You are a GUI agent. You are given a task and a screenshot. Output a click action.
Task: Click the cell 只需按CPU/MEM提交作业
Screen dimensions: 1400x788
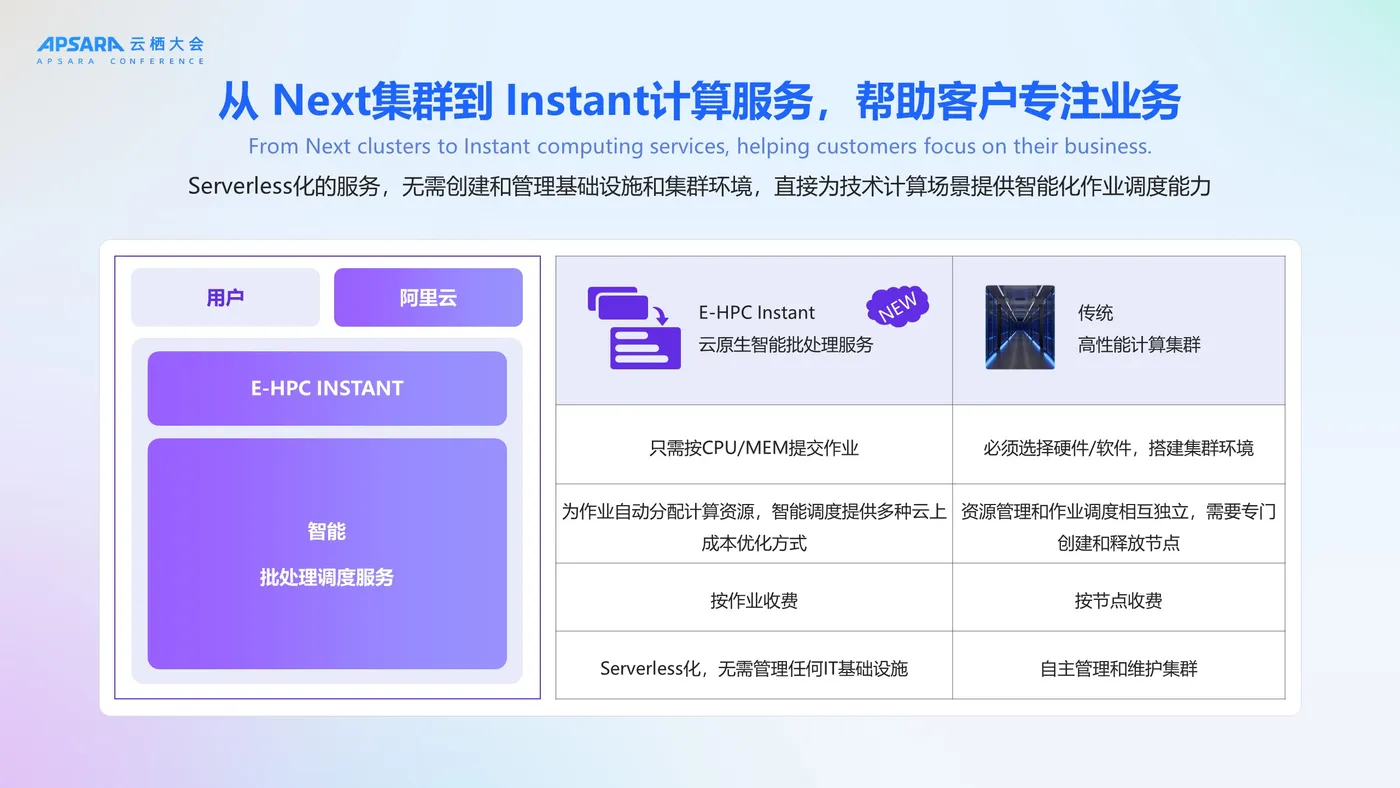pyautogui.click(x=754, y=445)
